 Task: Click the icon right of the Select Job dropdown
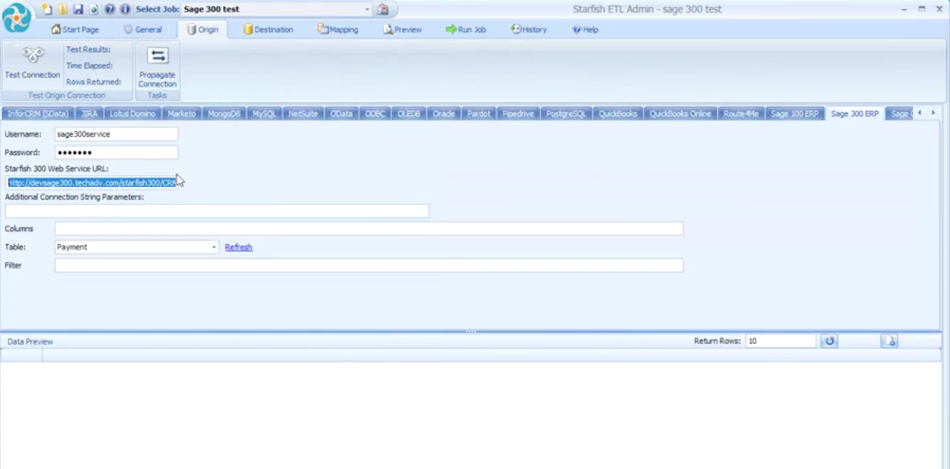point(382,9)
